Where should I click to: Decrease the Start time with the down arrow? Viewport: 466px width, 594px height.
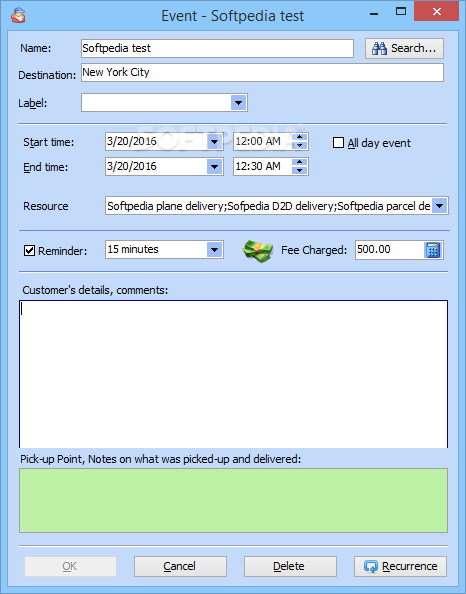point(300,146)
